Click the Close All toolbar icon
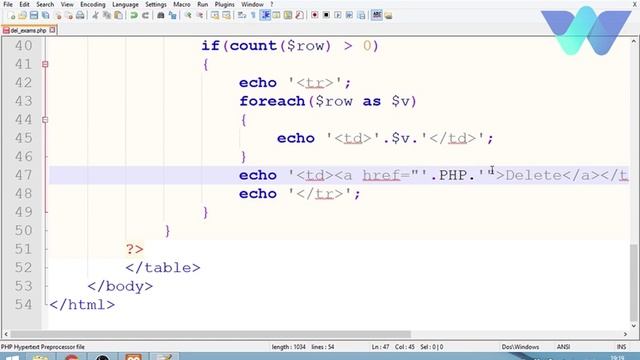640x360 pixels. [69, 16]
